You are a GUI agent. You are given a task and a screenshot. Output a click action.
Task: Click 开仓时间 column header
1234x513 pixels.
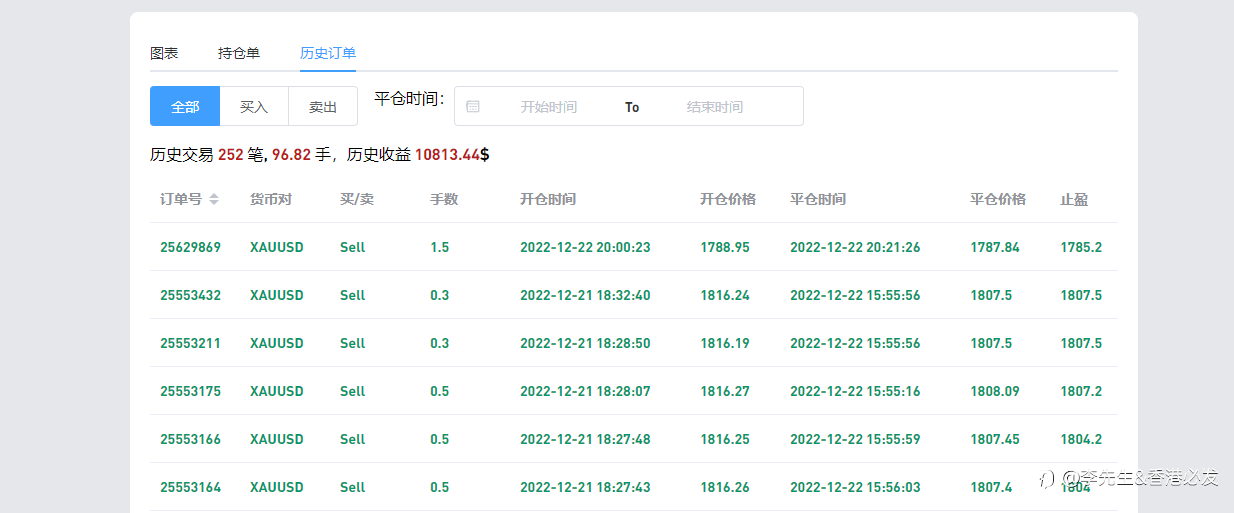pos(548,199)
